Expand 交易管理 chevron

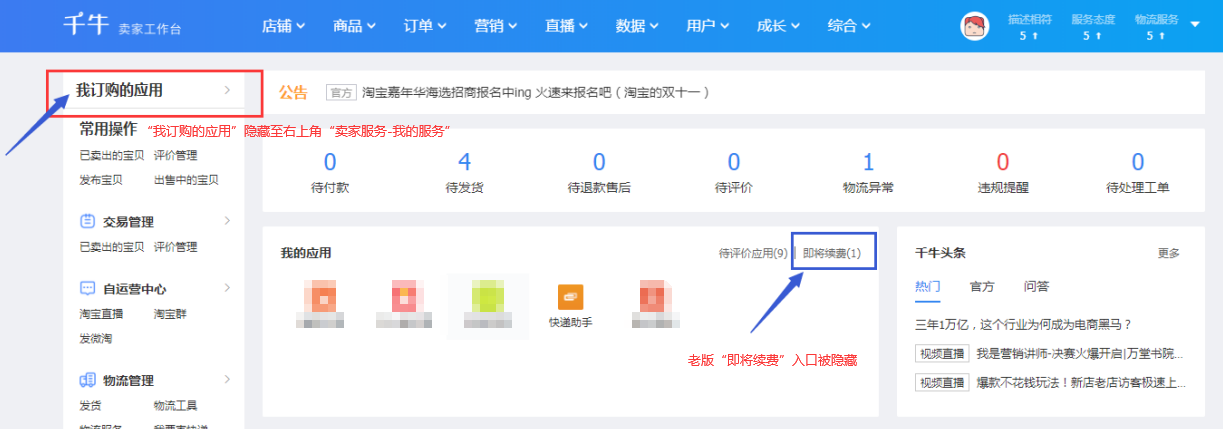(227, 220)
